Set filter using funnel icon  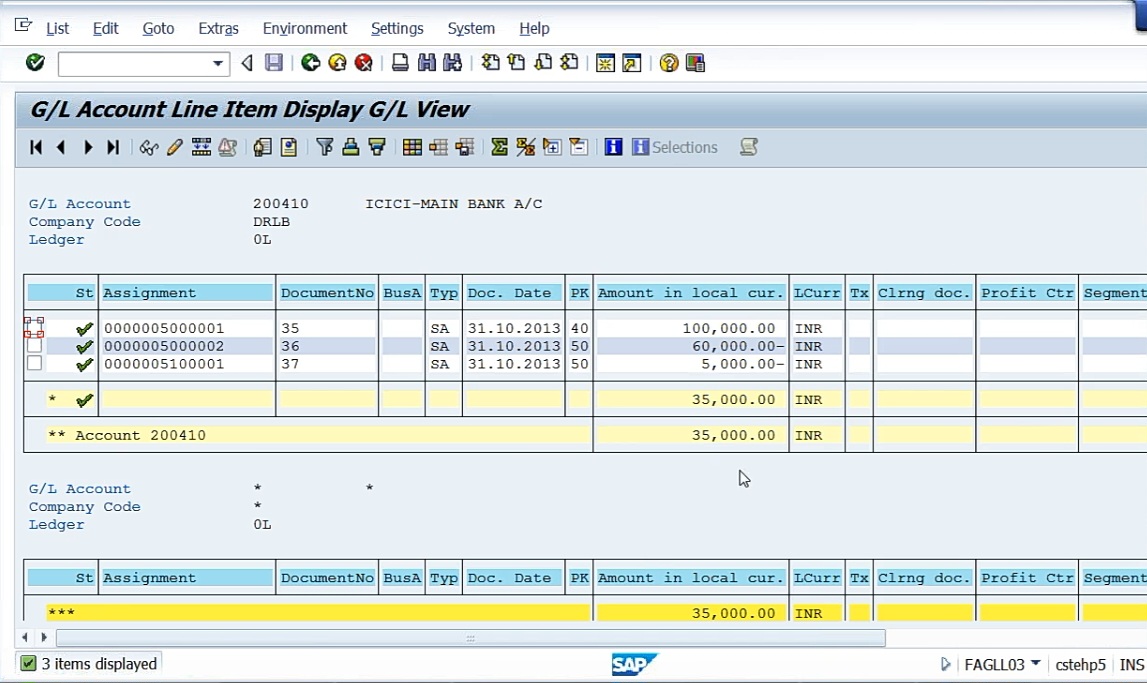pyautogui.click(x=324, y=147)
